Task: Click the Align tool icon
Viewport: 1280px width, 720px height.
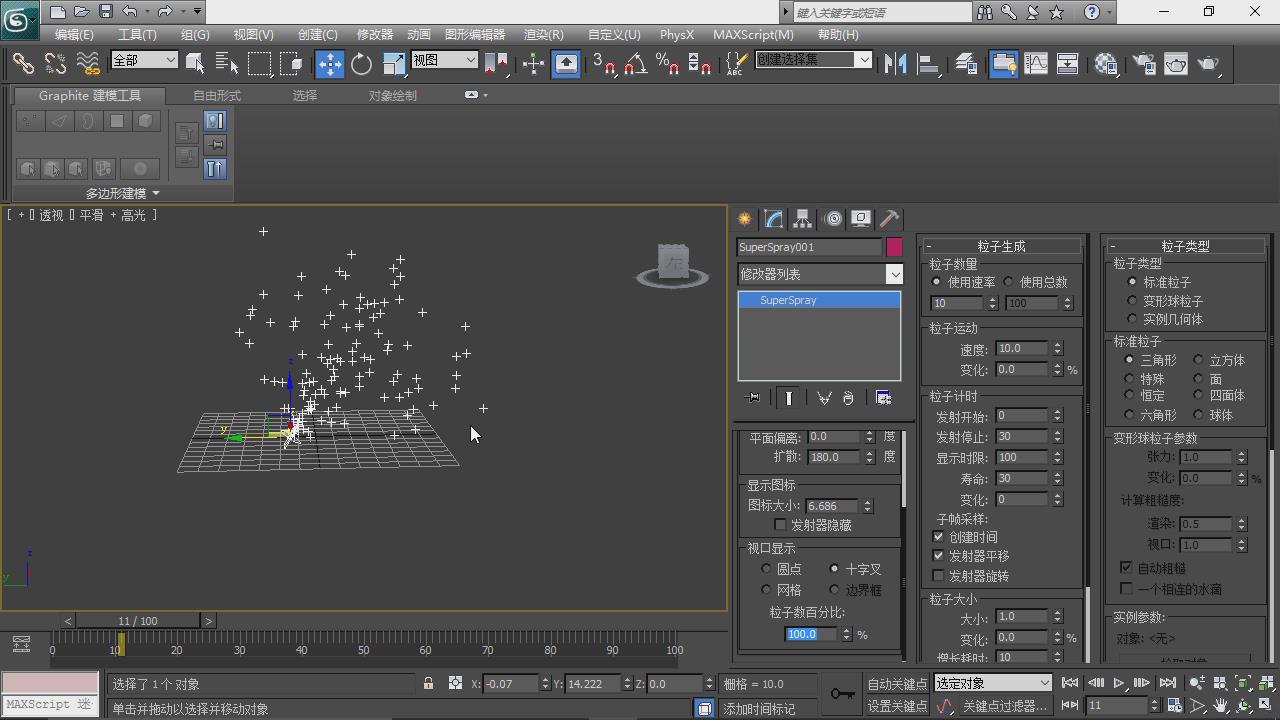Action: pos(927,63)
